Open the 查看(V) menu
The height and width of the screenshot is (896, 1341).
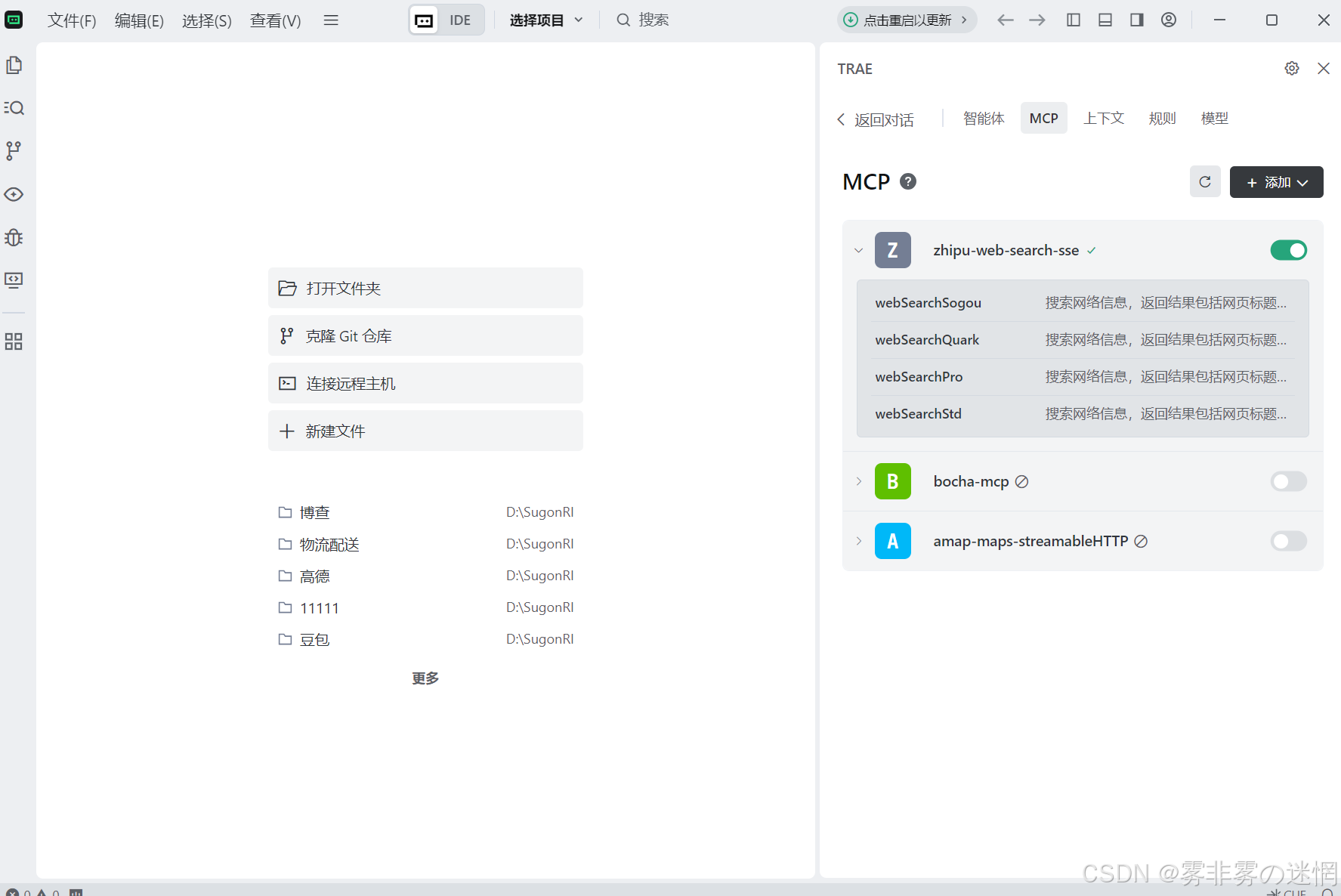275,20
